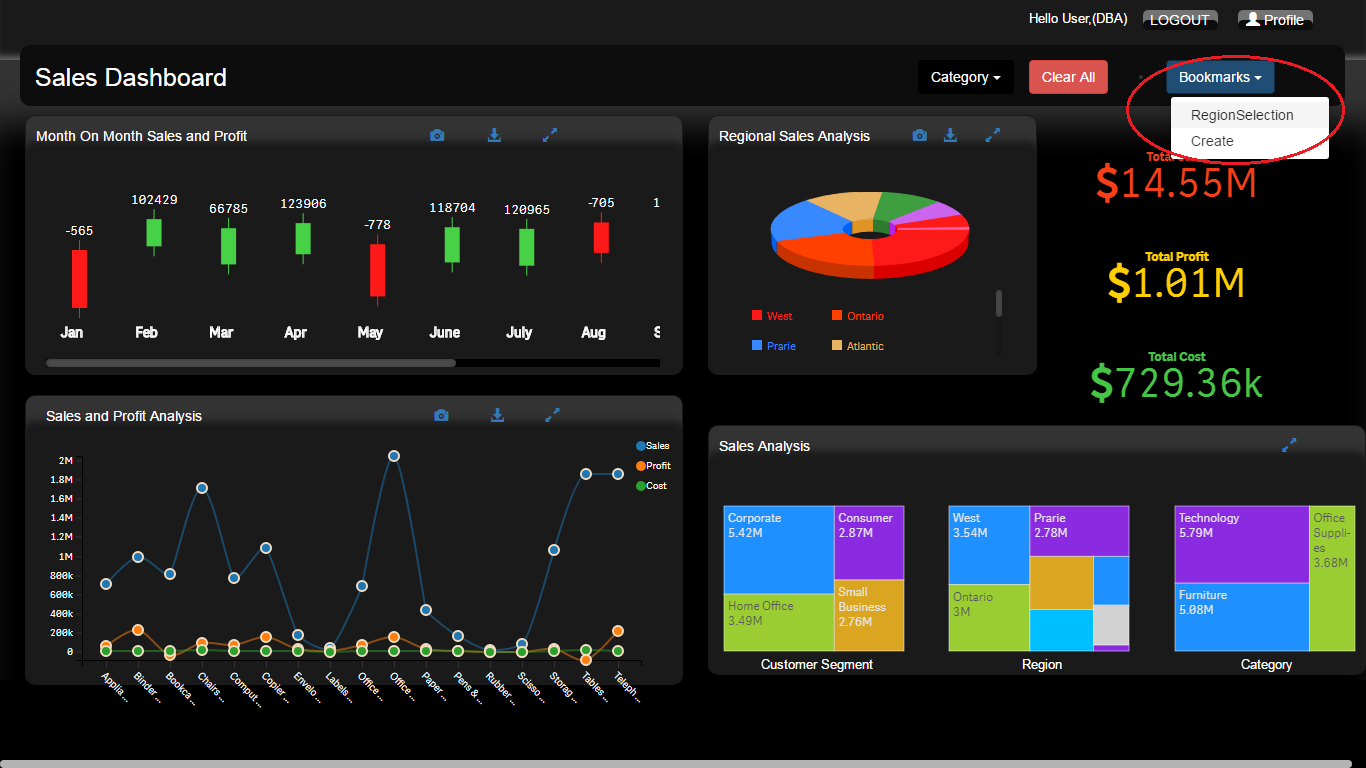Expand Month On Month chart to fullscreen
Screen dimensions: 1366x768
pyautogui.click(x=549, y=135)
